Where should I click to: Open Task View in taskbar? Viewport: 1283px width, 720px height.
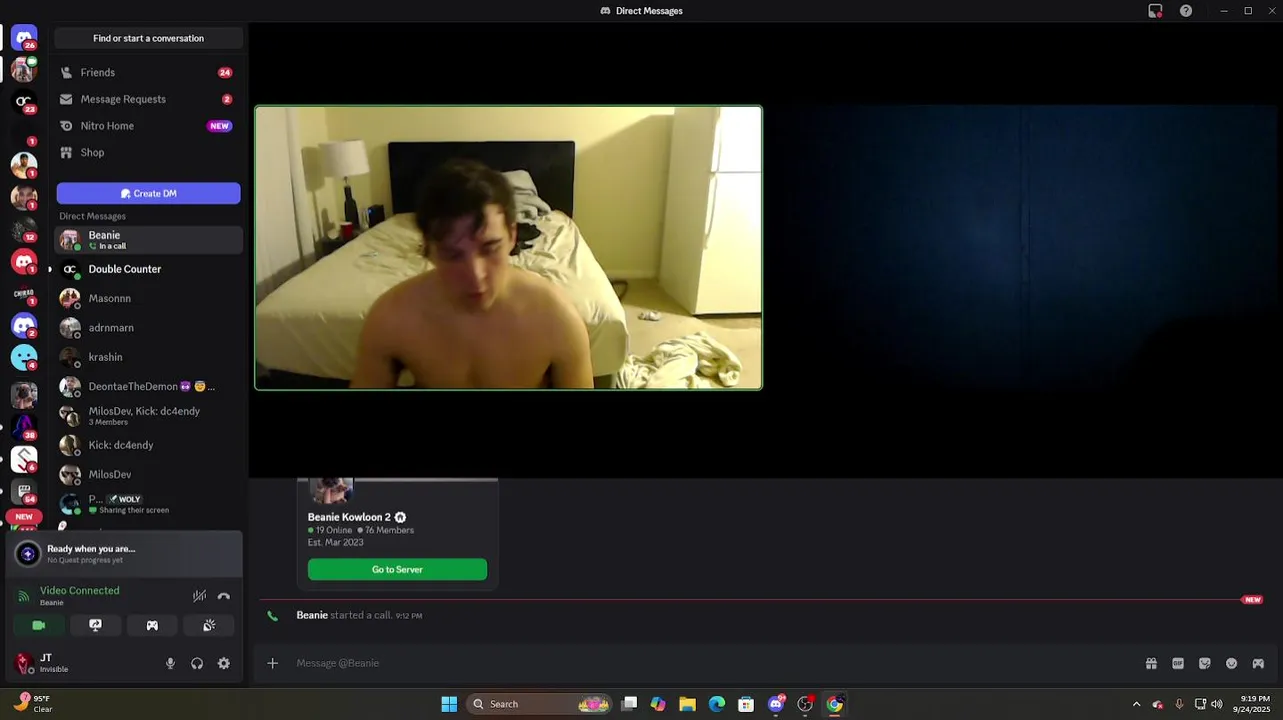tap(629, 704)
